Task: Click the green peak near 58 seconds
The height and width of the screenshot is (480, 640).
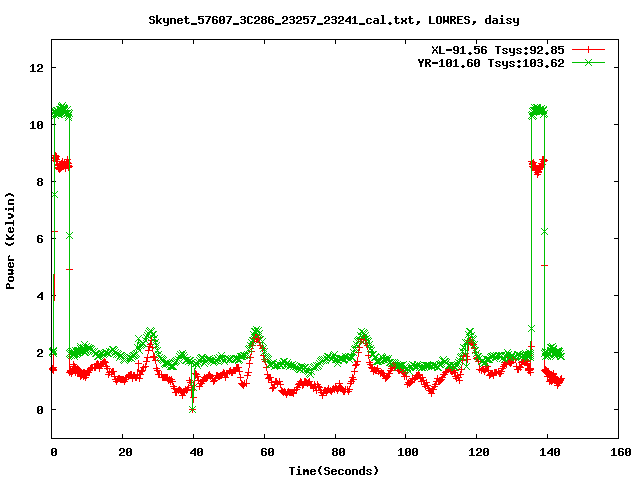Action: pyautogui.click(x=257, y=331)
